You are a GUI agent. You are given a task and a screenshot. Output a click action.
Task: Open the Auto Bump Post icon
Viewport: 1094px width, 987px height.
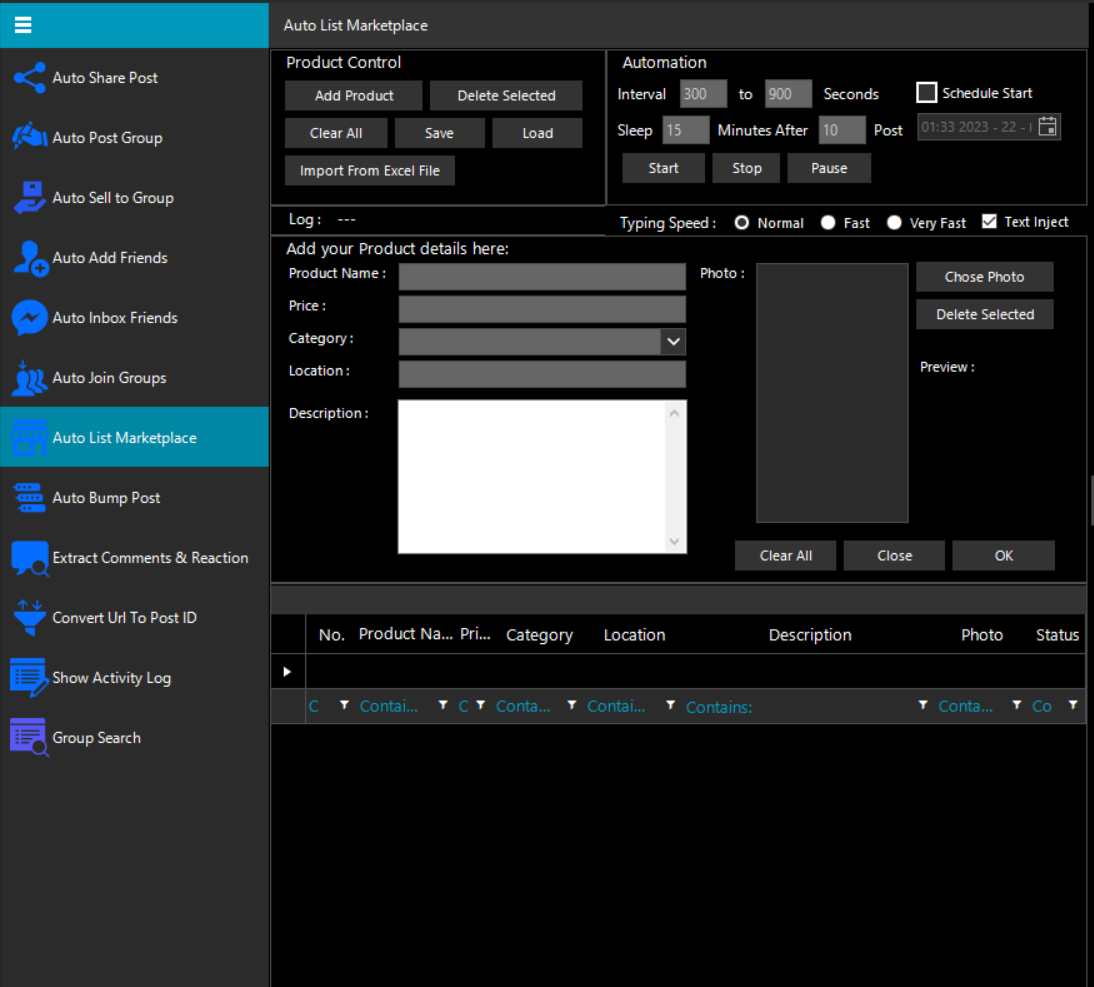pyautogui.click(x=29, y=498)
